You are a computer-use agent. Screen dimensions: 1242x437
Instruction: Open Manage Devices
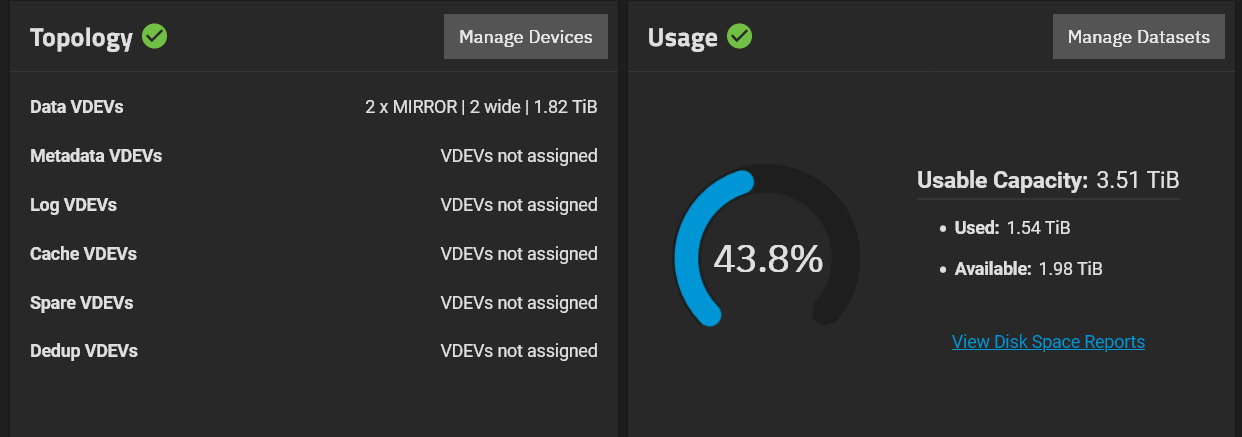coord(526,37)
